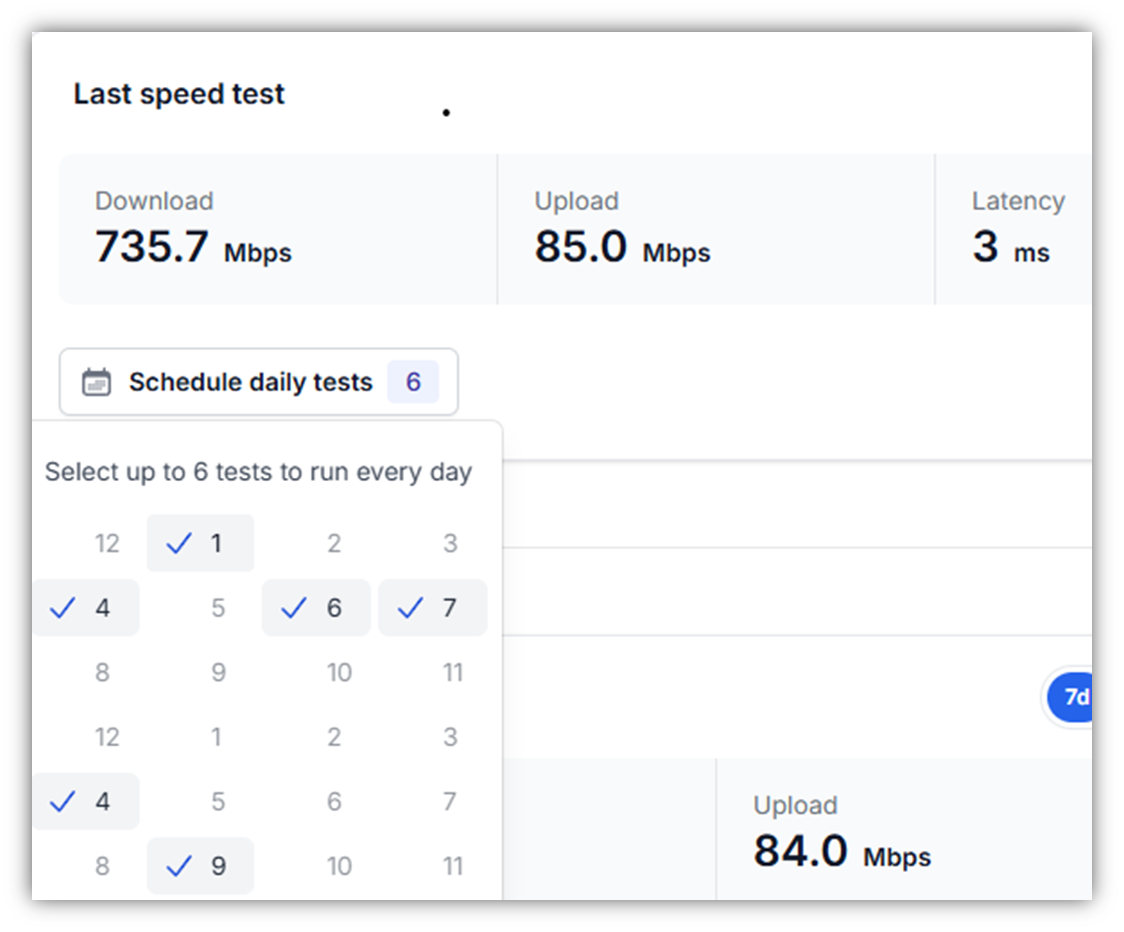Open the Schedule daily tests dropdown
1124x932 pixels.
[250, 382]
